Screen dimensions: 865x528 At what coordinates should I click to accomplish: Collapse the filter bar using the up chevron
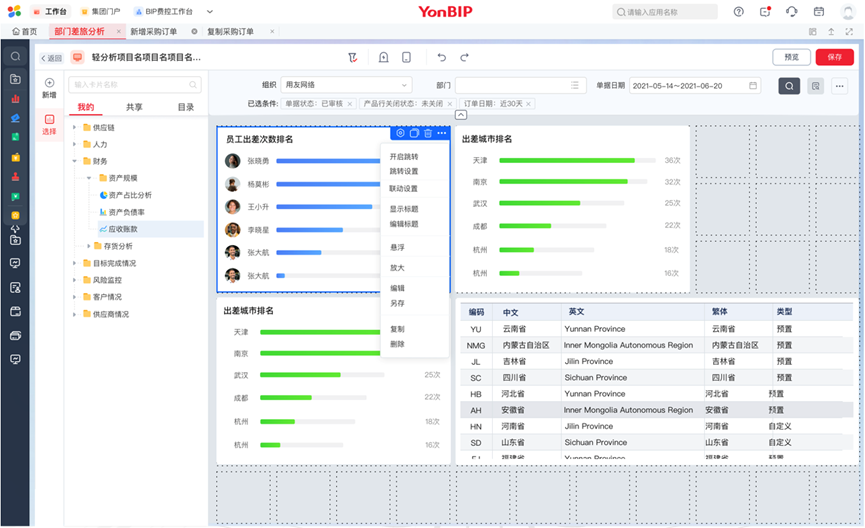460,115
